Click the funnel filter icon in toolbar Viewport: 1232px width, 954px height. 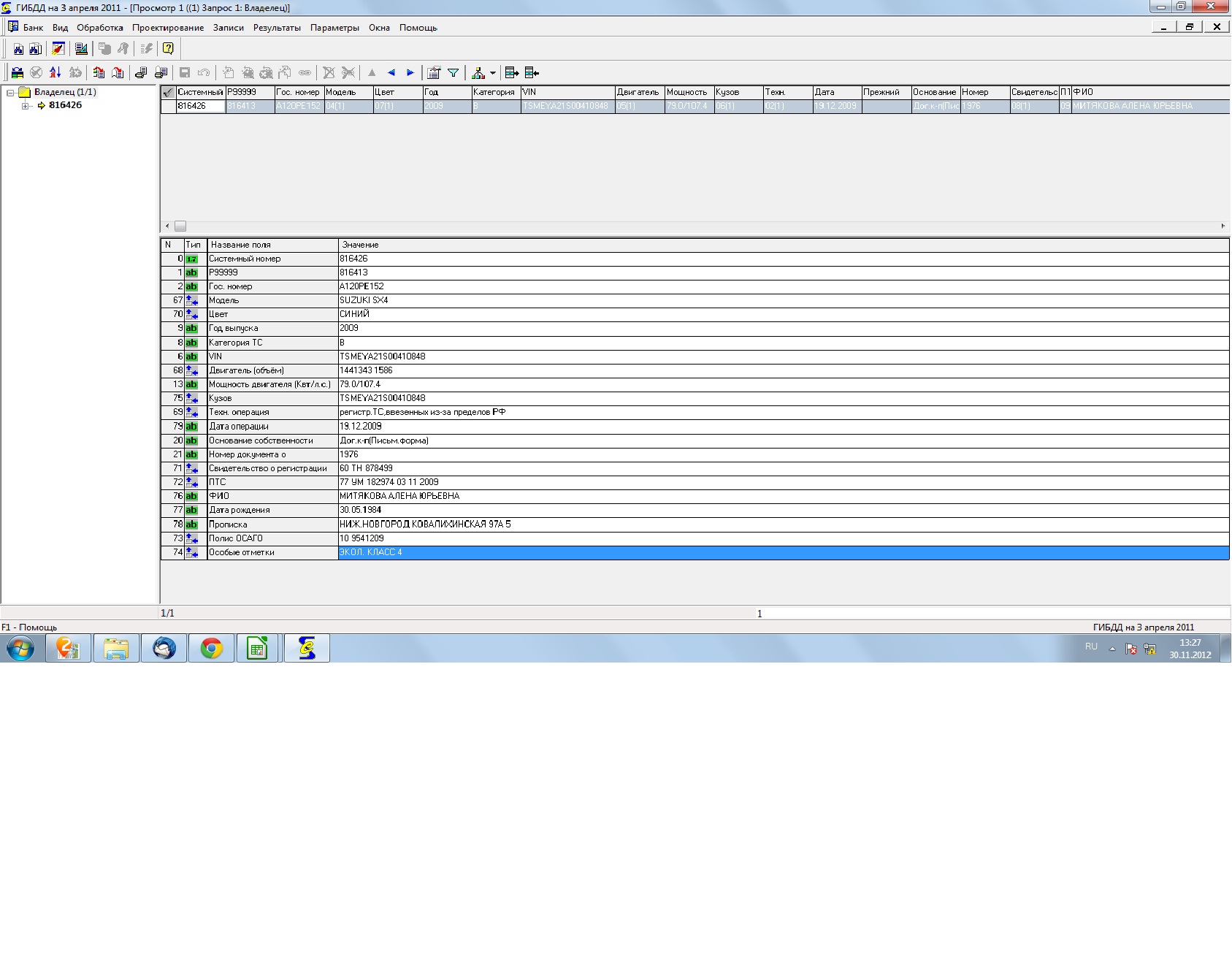point(454,73)
